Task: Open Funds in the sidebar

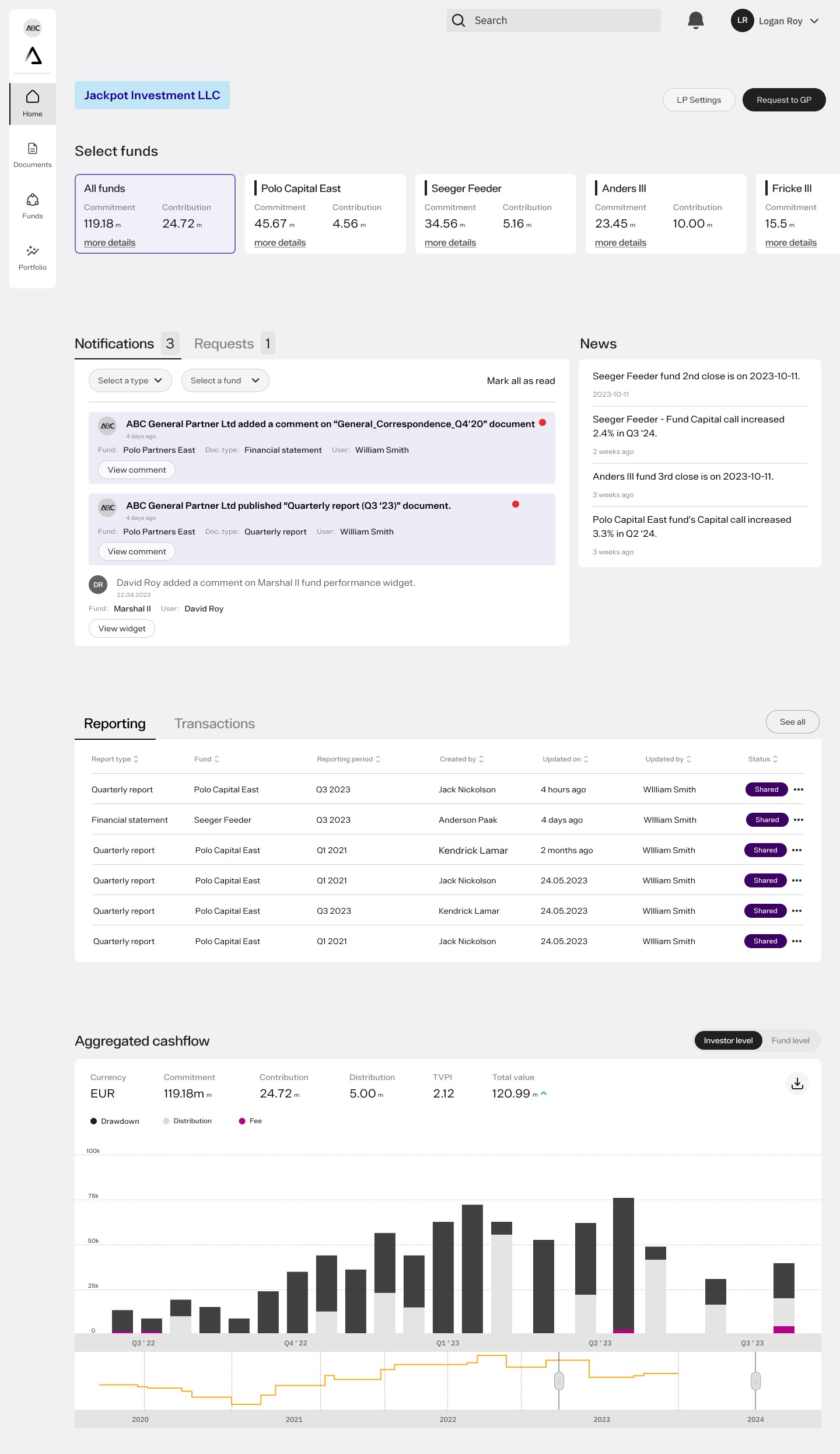Action: [x=33, y=207]
